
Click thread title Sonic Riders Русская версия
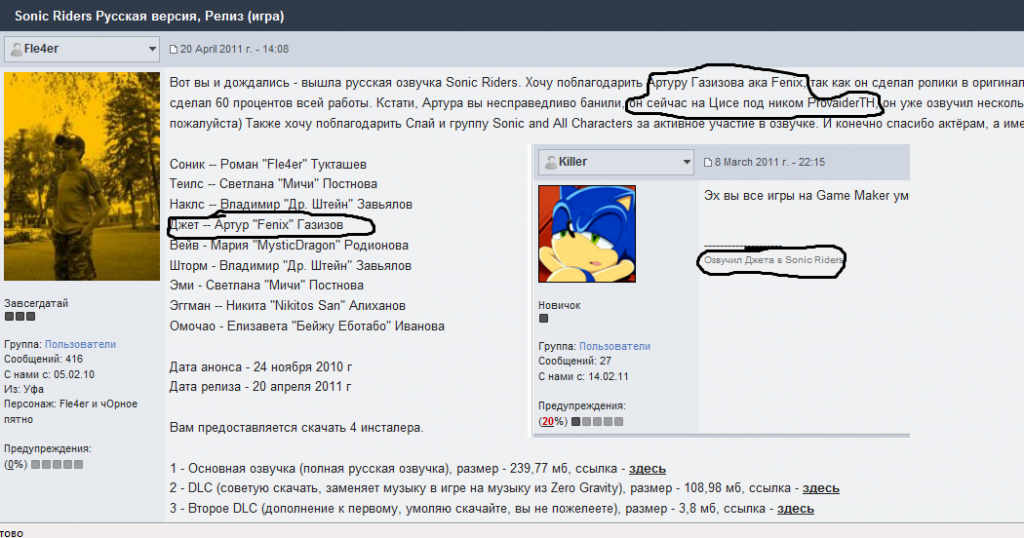pos(149,16)
